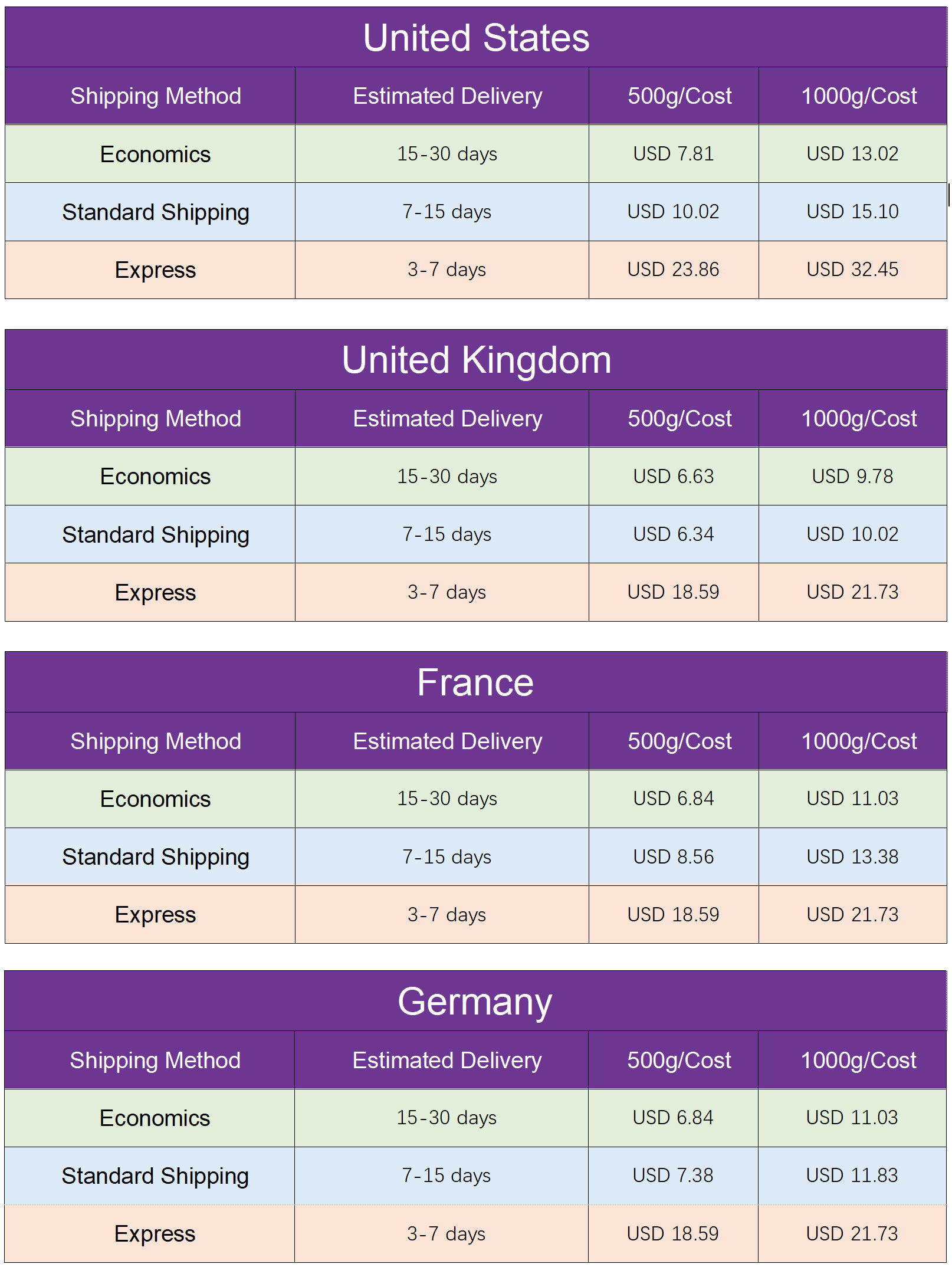Click USD 13.02 cost cell
The height and width of the screenshot is (1277, 952).
pos(853,153)
